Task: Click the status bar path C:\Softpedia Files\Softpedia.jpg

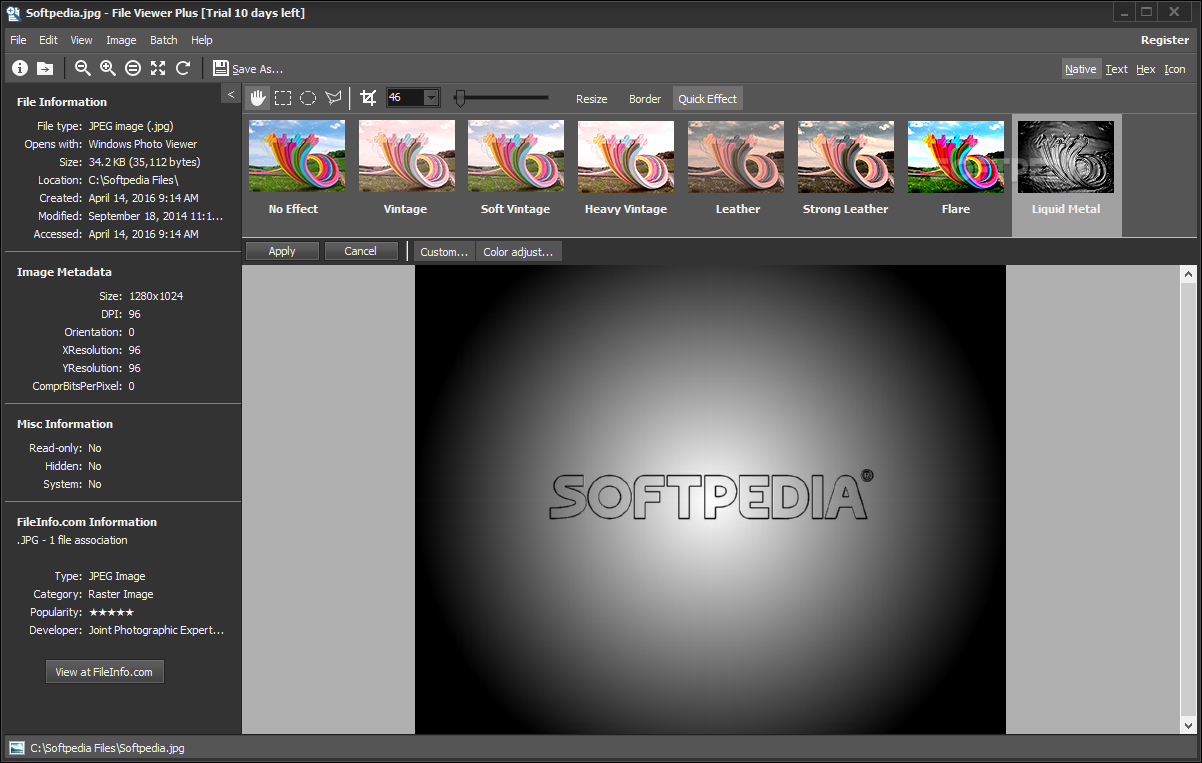Action: click(x=107, y=748)
